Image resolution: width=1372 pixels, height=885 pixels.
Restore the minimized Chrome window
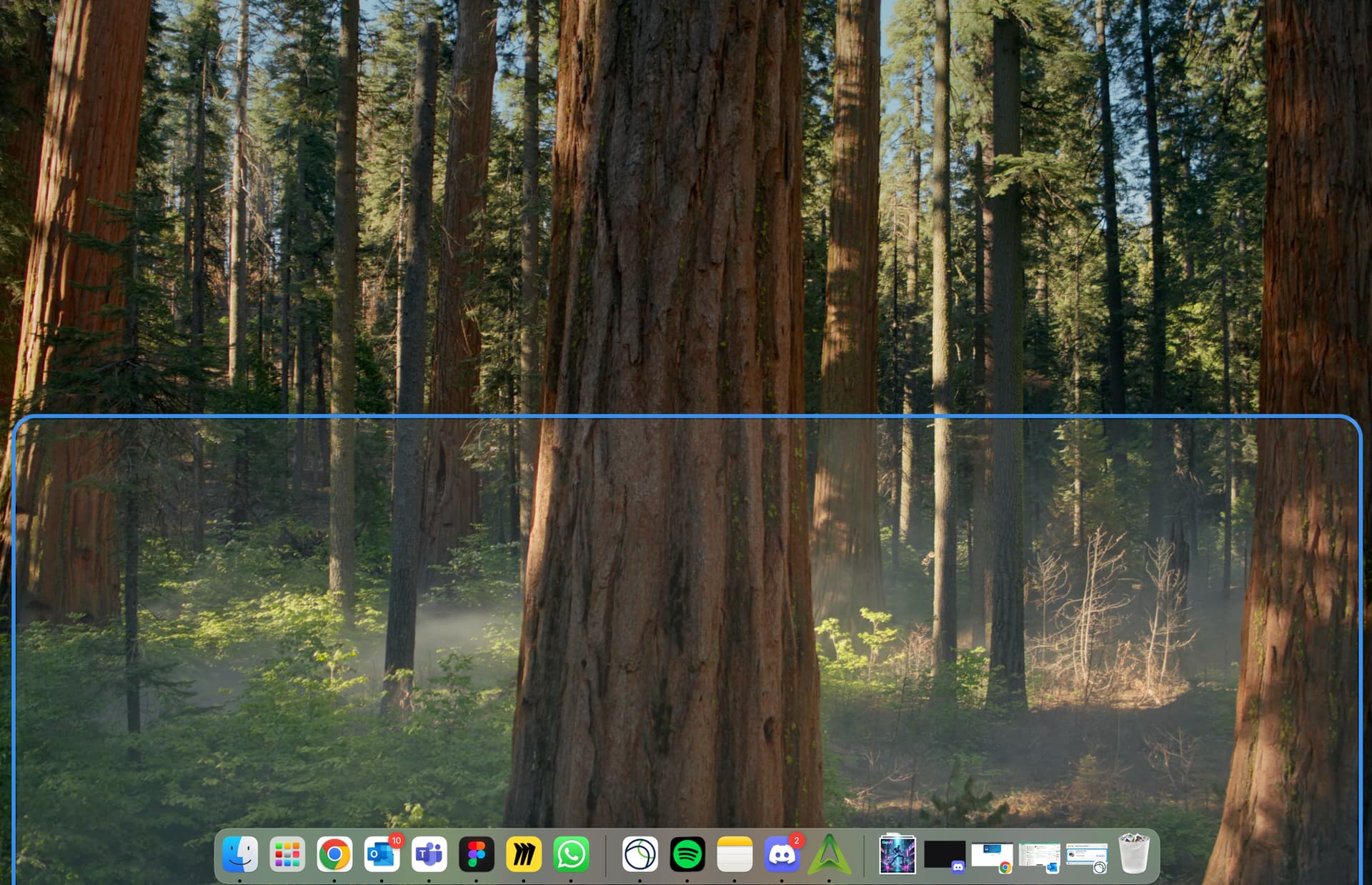(x=992, y=855)
